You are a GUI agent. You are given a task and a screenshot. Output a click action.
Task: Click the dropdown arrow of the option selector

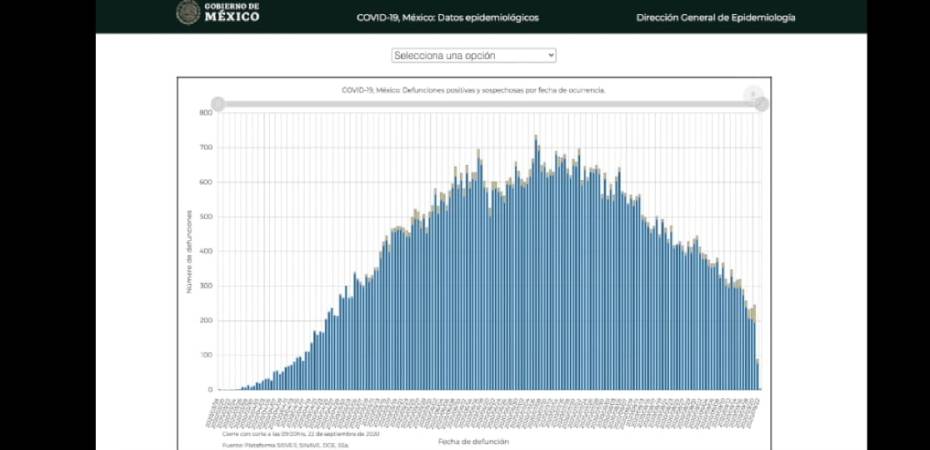550,55
